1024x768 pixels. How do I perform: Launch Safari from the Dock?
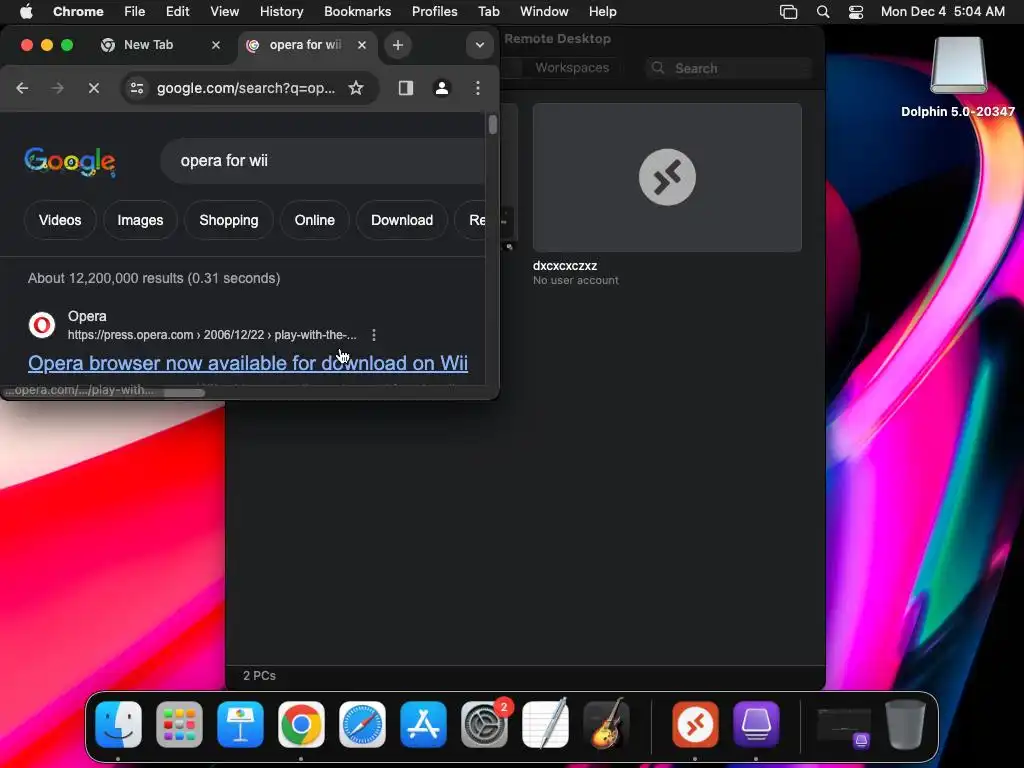click(362, 724)
